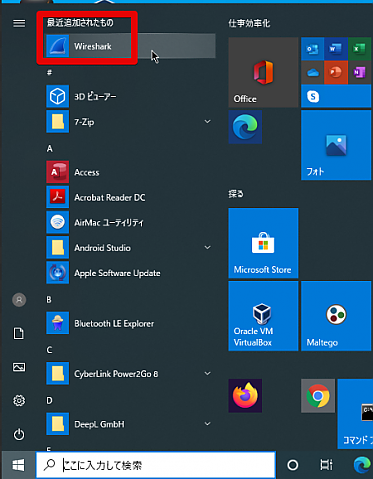Click the 'C' letter group header
373x479 pixels.
tap(49, 350)
